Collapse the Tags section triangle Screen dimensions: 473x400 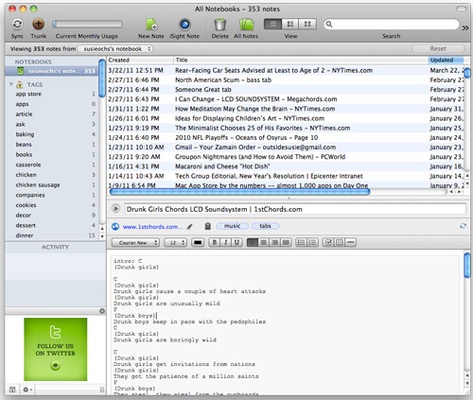pyautogui.click(x=11, y=84)
